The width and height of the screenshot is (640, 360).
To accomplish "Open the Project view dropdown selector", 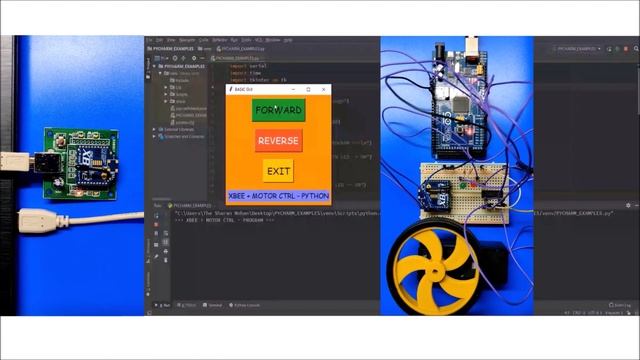I will [160, 58].
